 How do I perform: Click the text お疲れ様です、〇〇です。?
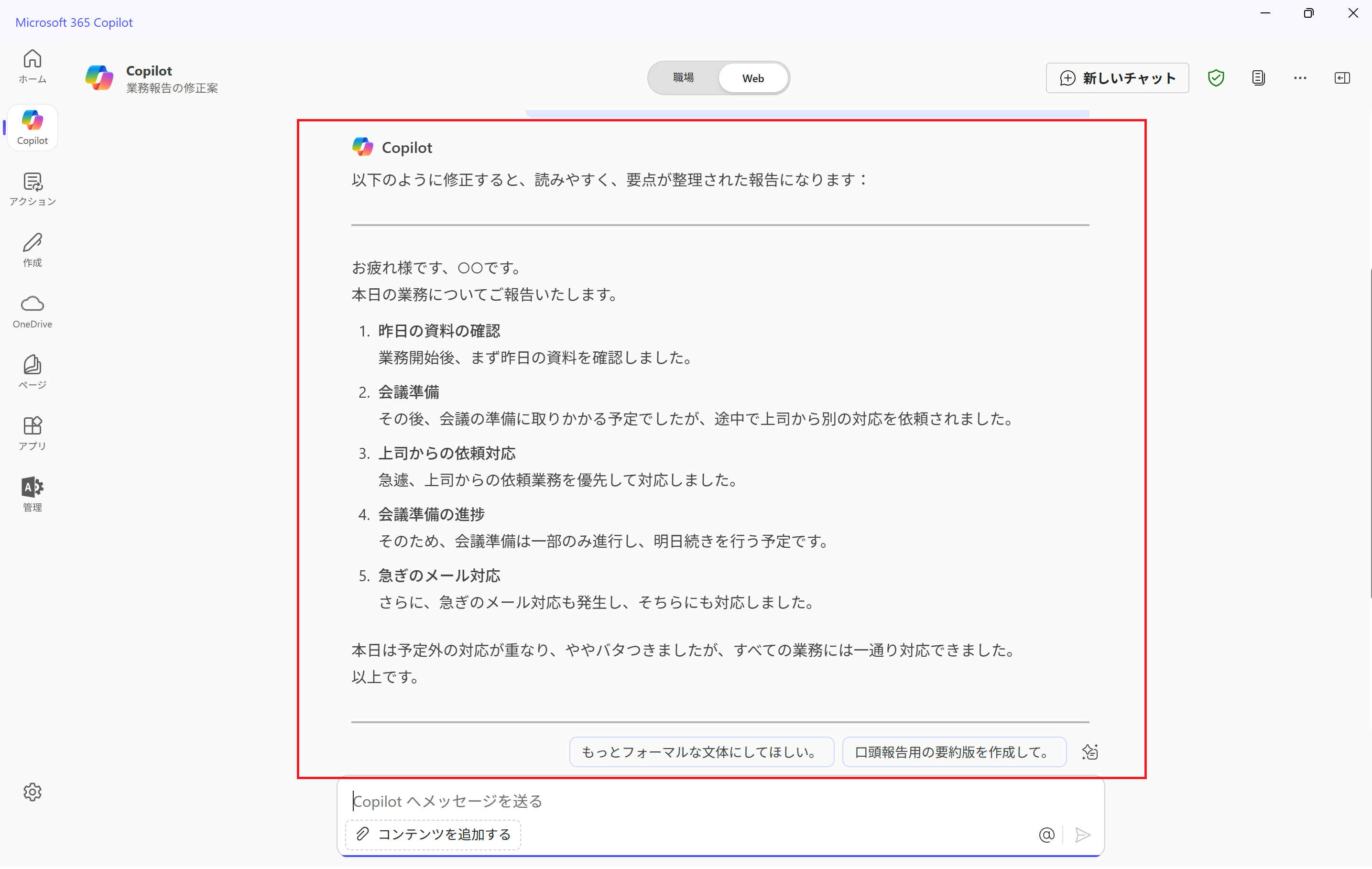(436, 268)
